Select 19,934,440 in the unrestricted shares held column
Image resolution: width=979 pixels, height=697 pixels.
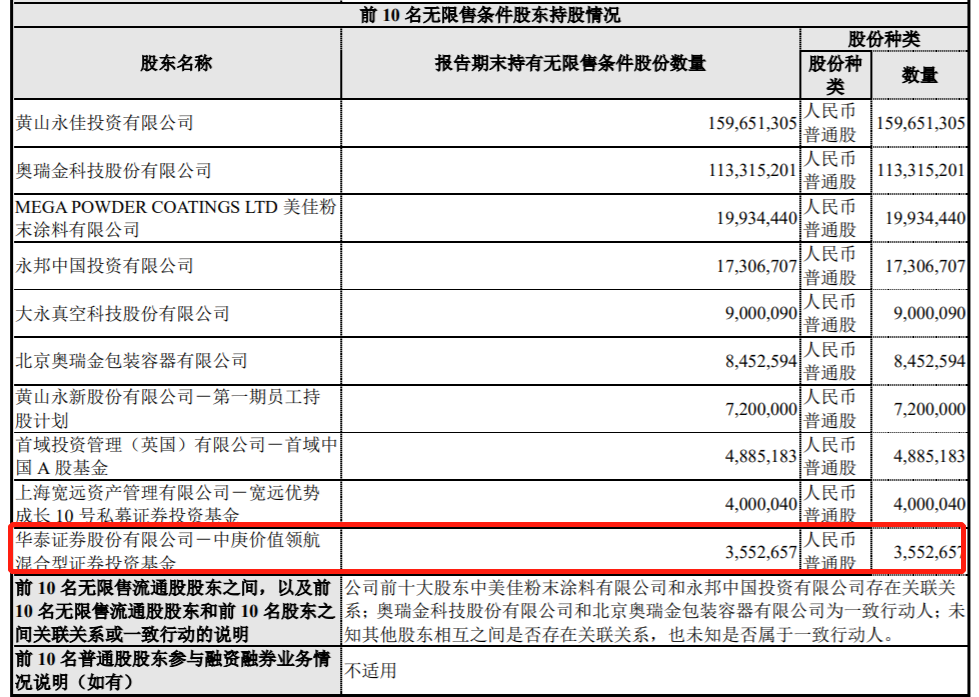pos(757,218)
